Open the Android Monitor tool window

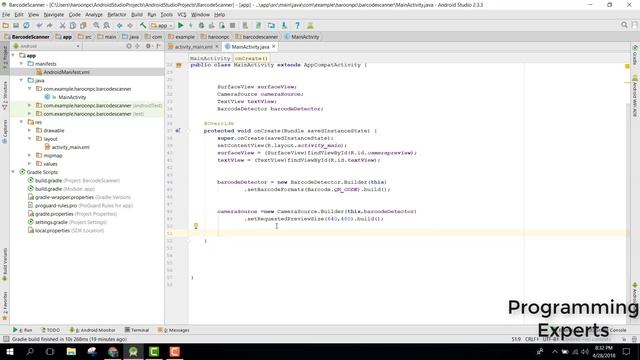(93, 330)
